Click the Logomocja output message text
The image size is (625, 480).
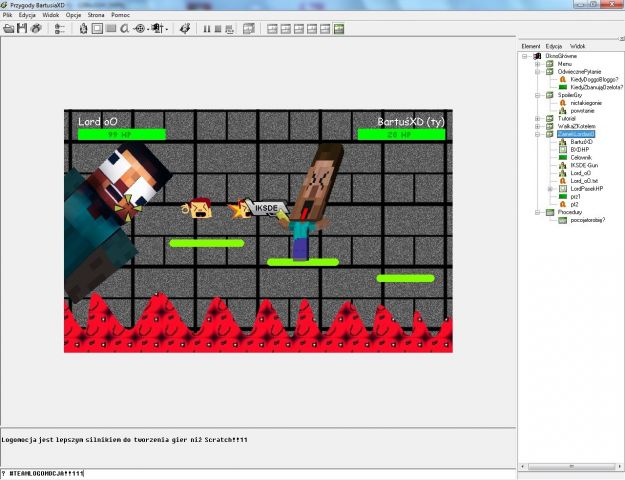(x=124, y=440)
